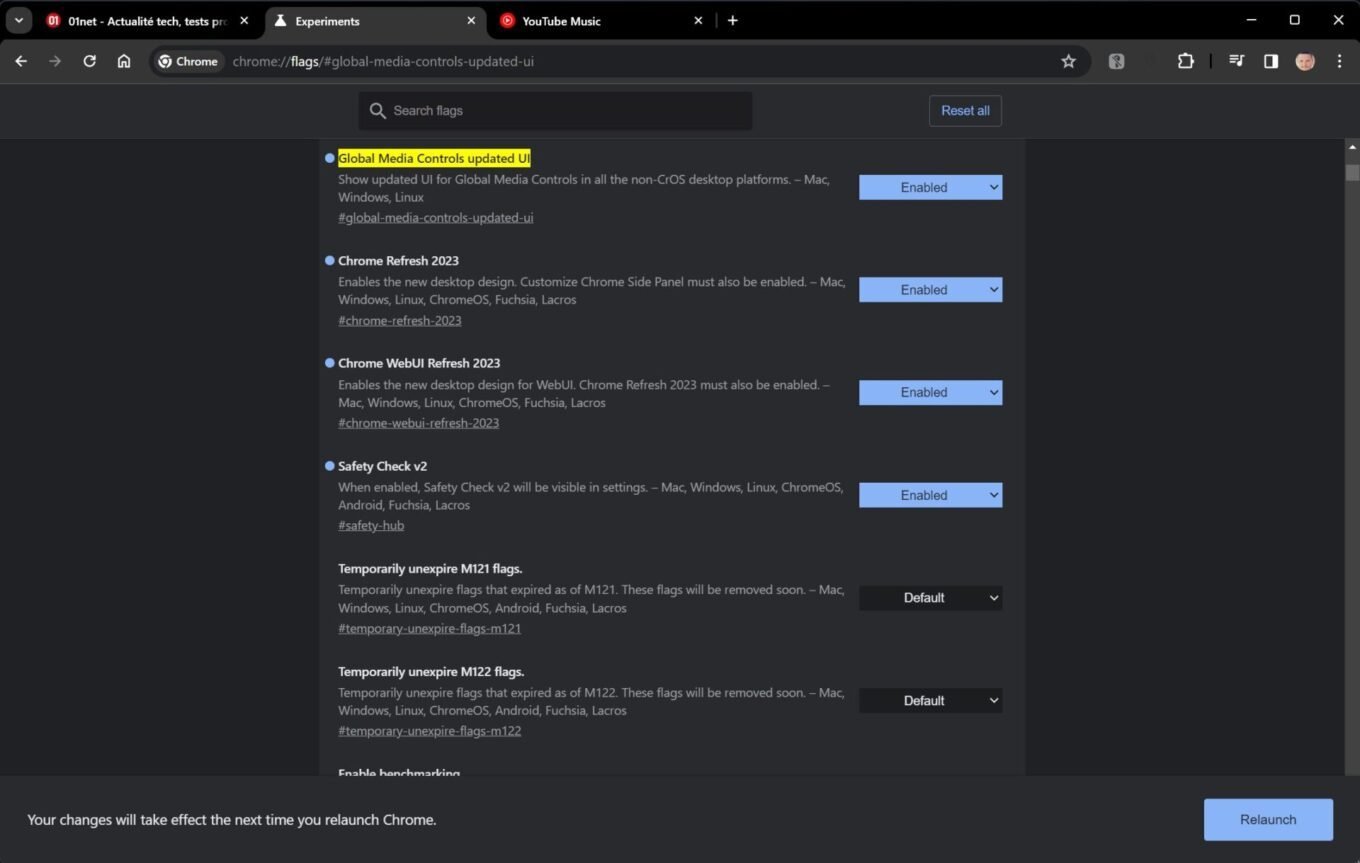Click the Reset all button
The width and height of the screenshot is (1360, 863).
pos(965,111)
